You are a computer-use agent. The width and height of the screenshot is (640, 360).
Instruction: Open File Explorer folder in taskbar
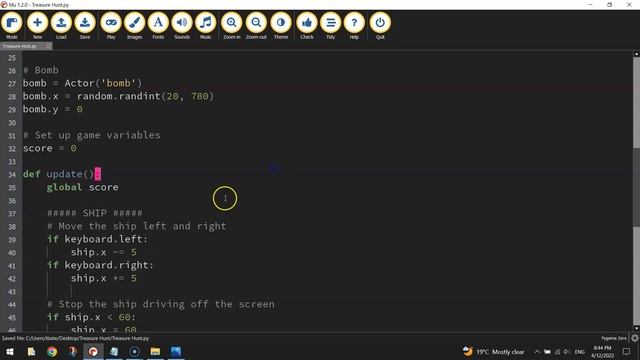point(155,352)
